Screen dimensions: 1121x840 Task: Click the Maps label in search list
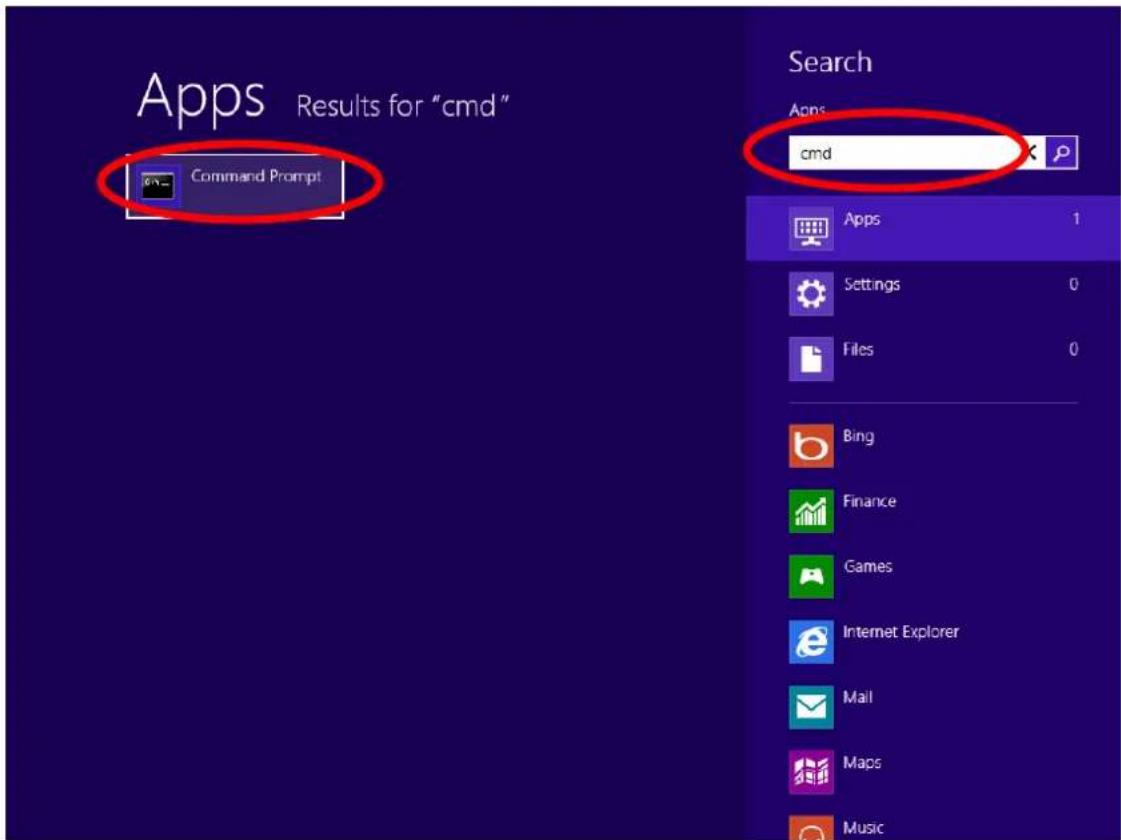click(861, 763)
